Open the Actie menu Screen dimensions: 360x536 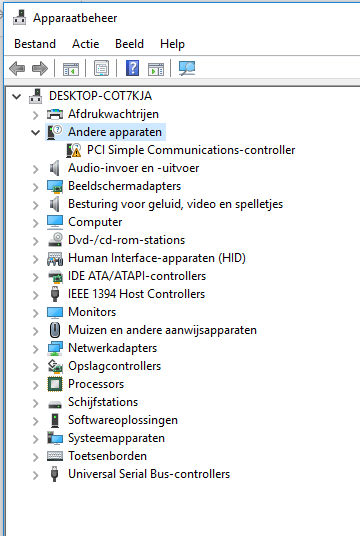point(85,44)
